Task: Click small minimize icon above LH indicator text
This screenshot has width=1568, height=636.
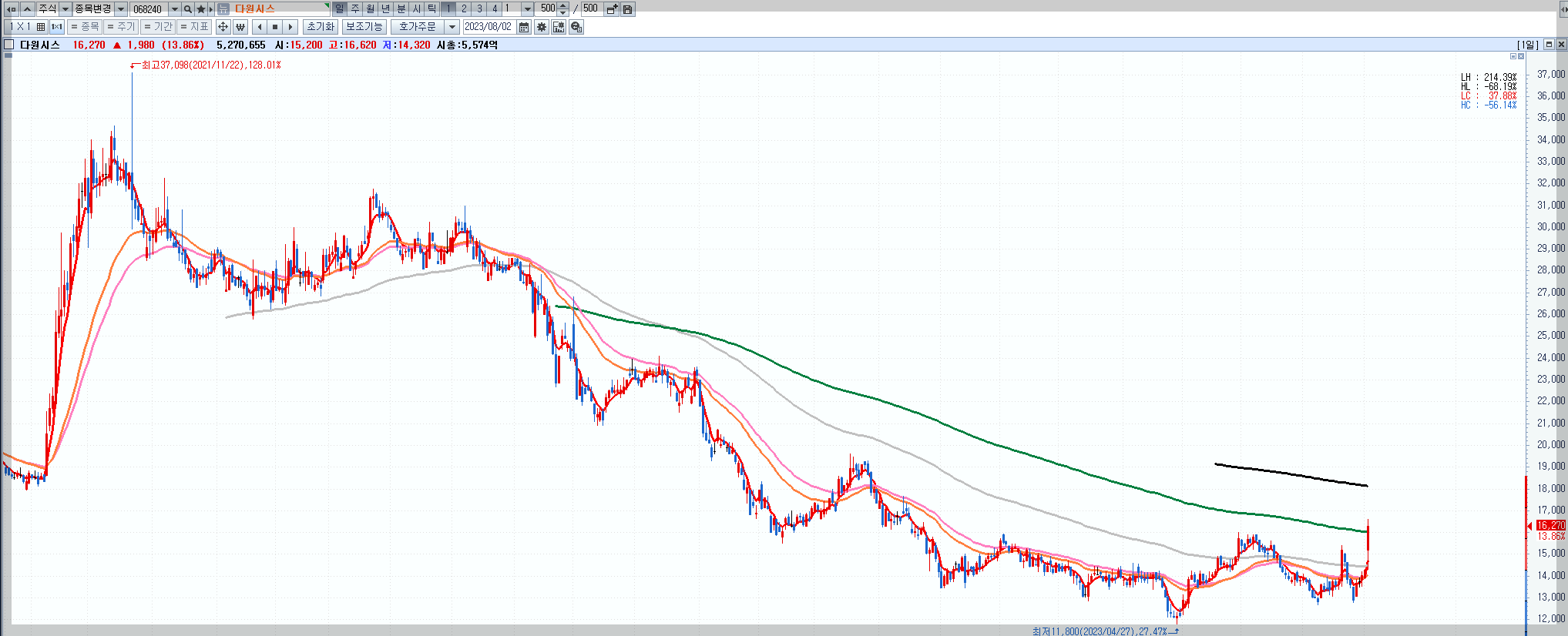Action: click(1513, 56)
